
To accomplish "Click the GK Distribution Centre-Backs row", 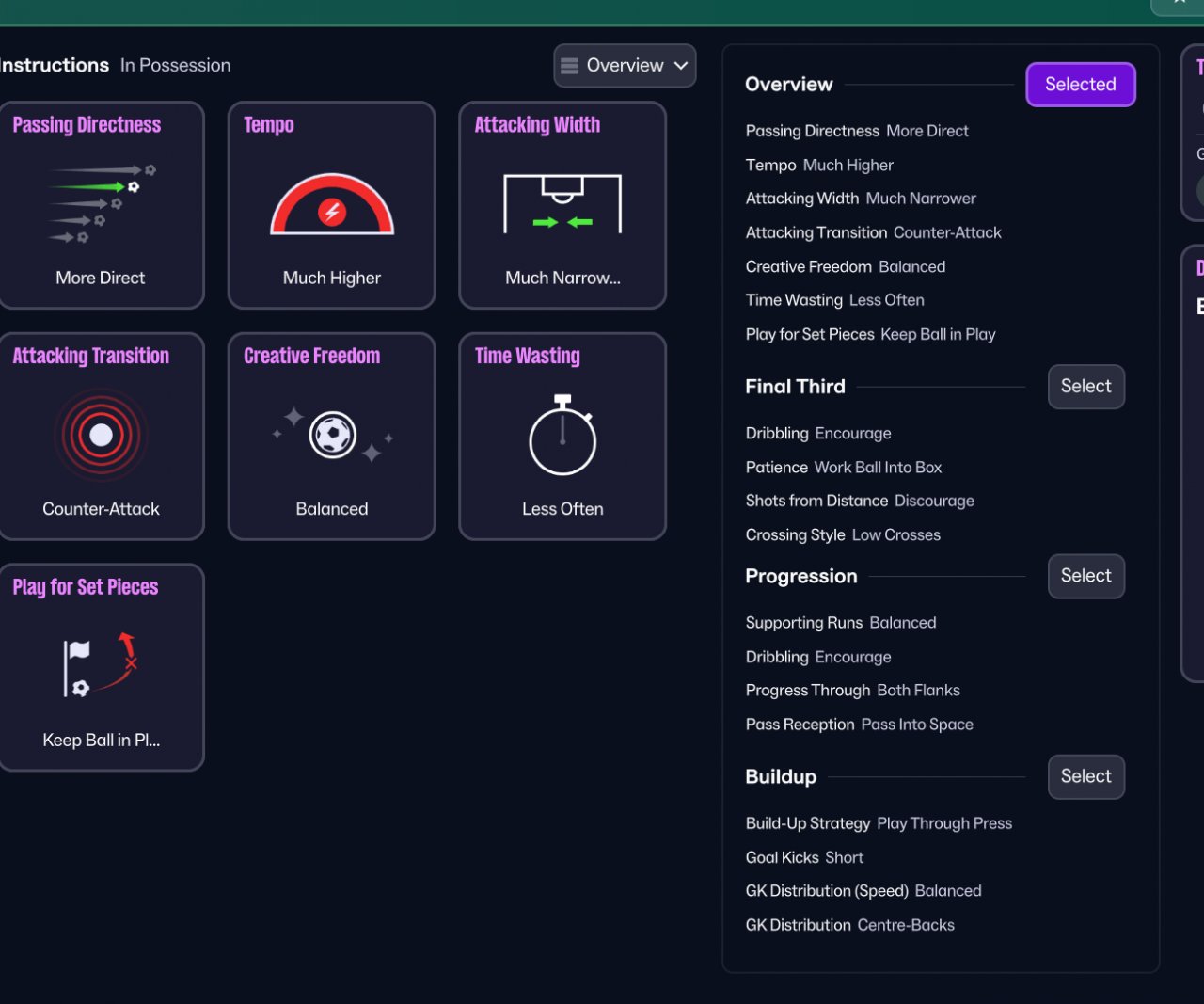I will click(x=850, y=925).
